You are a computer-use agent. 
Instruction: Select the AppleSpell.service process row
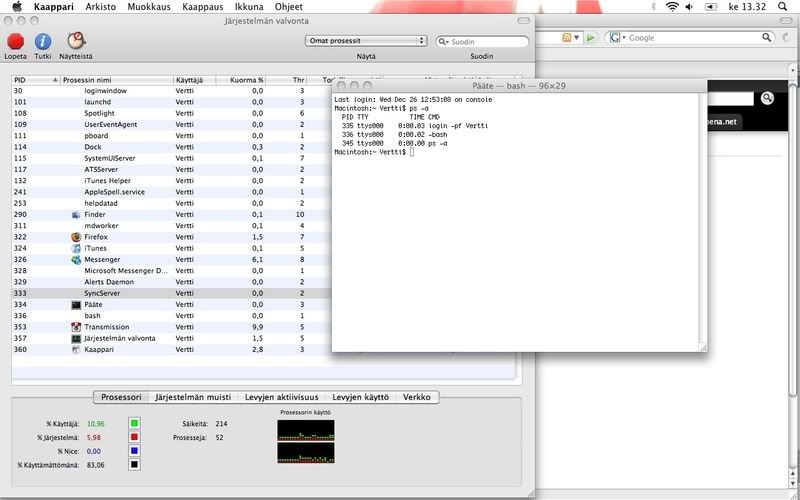tap(171, 192)
